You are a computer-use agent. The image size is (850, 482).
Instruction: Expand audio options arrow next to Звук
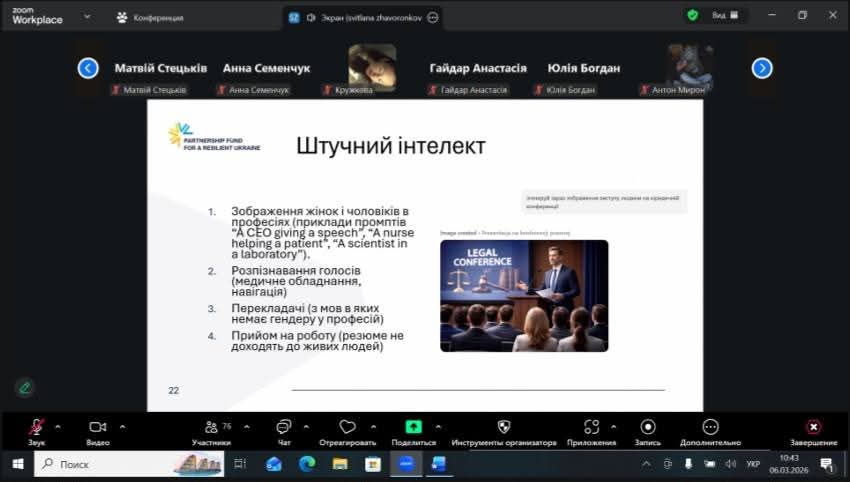pyautogui.click(x=58, y=426)
